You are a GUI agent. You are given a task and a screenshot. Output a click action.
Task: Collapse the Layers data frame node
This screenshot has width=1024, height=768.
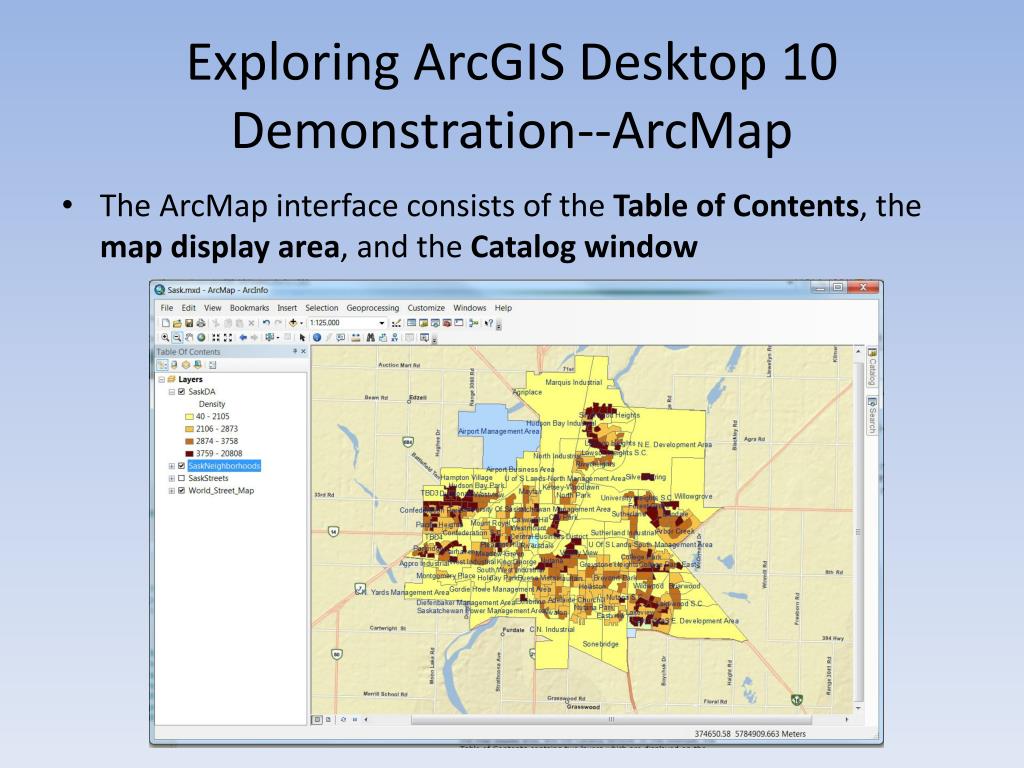(x=161, y=379)
